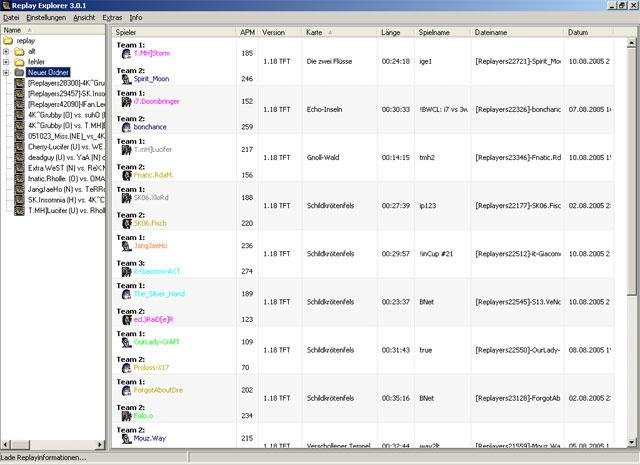Click race icon next to SK06.XioRd

[x=127, y=198]
